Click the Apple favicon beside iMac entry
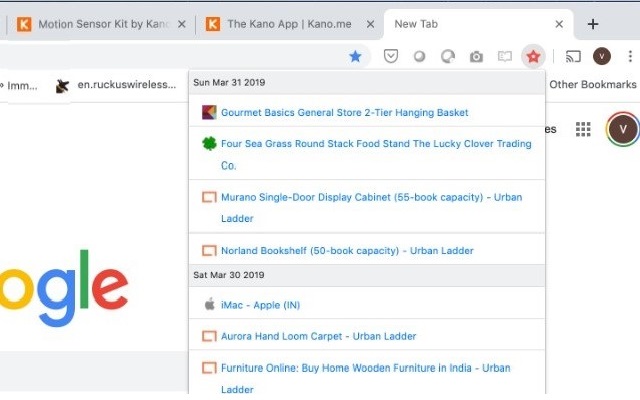640x400 pixels. (x=209, y=304)
